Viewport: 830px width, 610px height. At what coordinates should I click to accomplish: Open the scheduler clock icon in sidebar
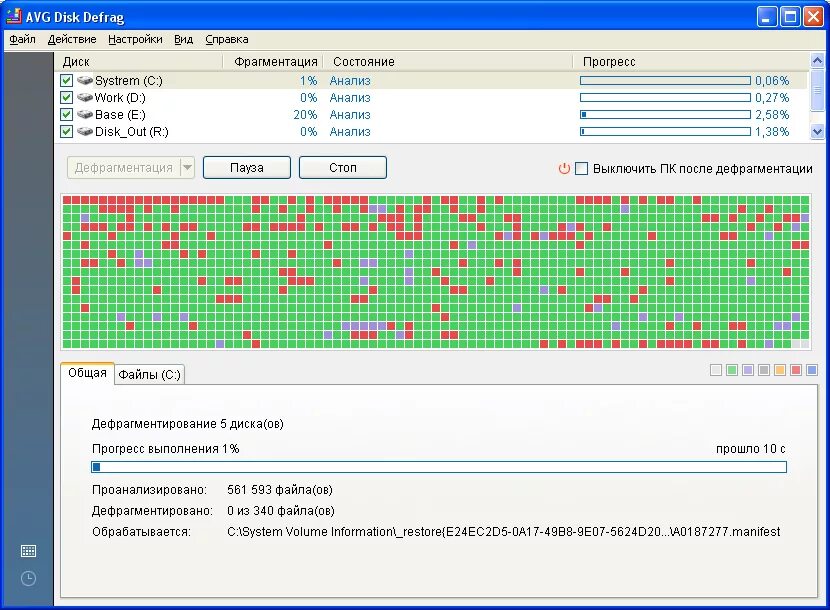click(28, 578)
